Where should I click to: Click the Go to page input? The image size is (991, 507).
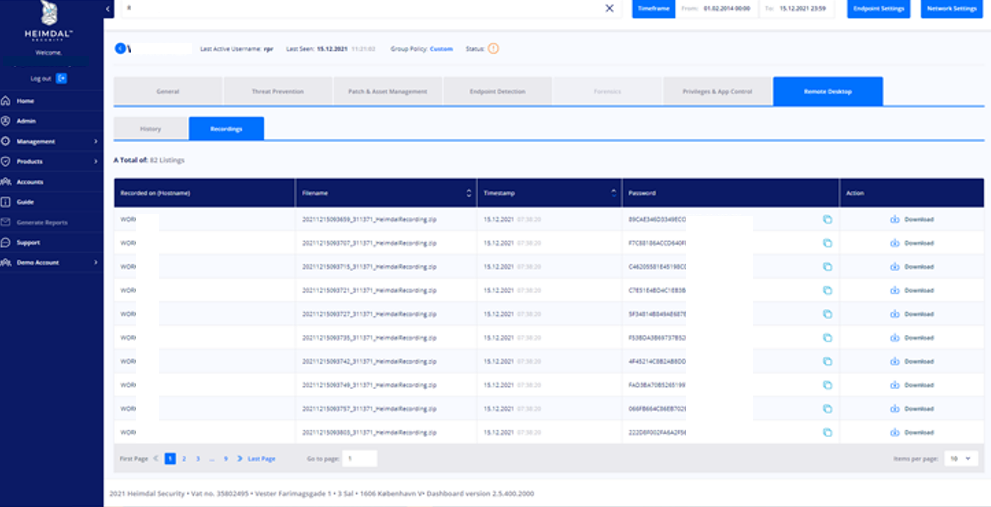coord(360,458)
